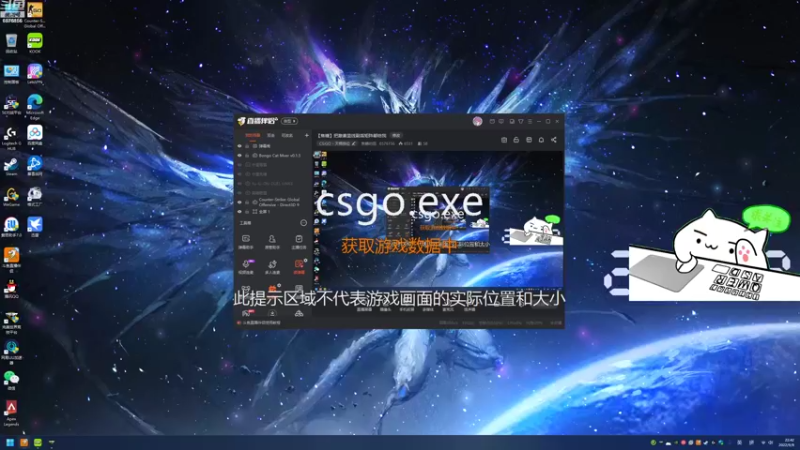Click the bell notification icon above the preview
The width and height of the screenshot is (800, 450).
[x=541, y=140]
